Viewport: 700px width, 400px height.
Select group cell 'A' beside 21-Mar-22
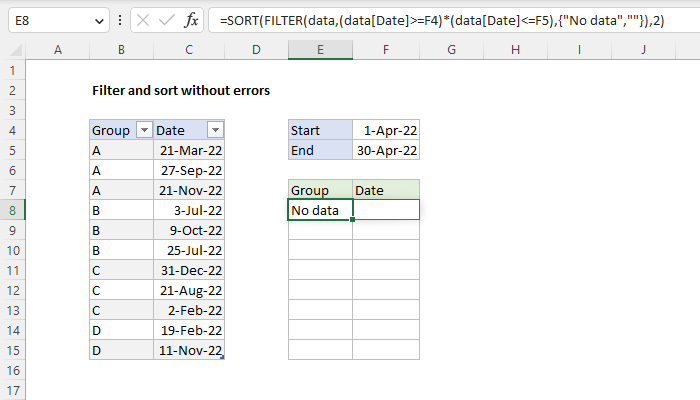tap(121, 150)
